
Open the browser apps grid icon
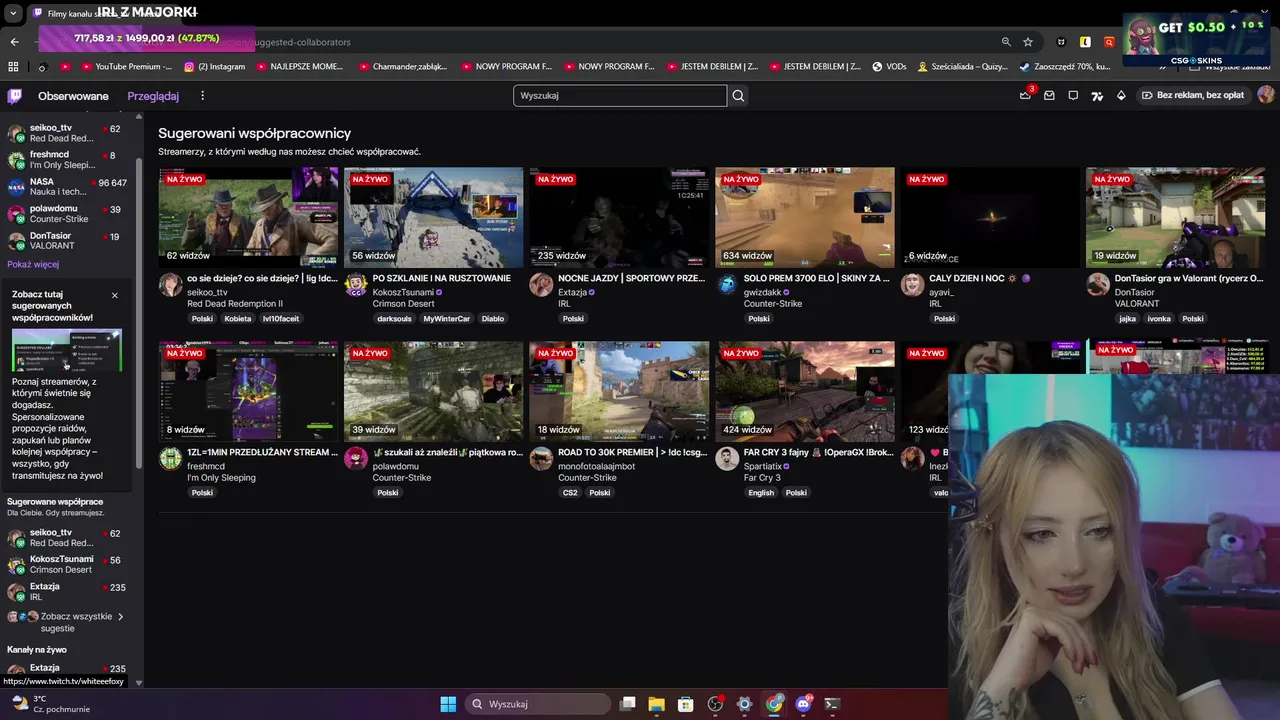pyautogui.click(x=13, y=67)
